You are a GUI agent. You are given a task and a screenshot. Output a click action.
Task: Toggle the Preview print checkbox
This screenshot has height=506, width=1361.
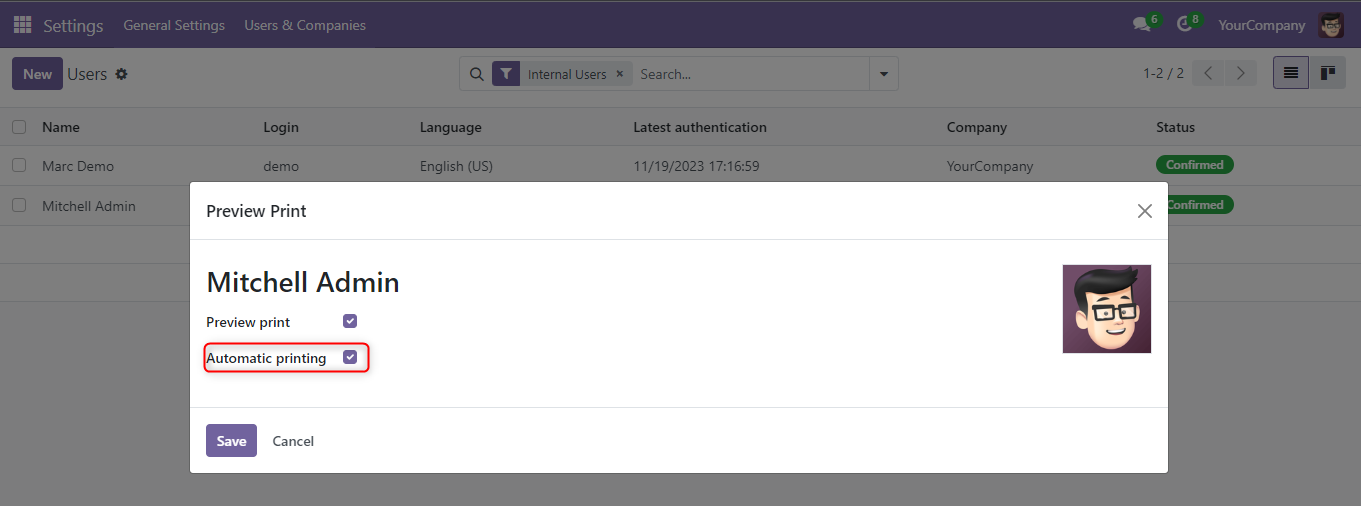point(350,321)
